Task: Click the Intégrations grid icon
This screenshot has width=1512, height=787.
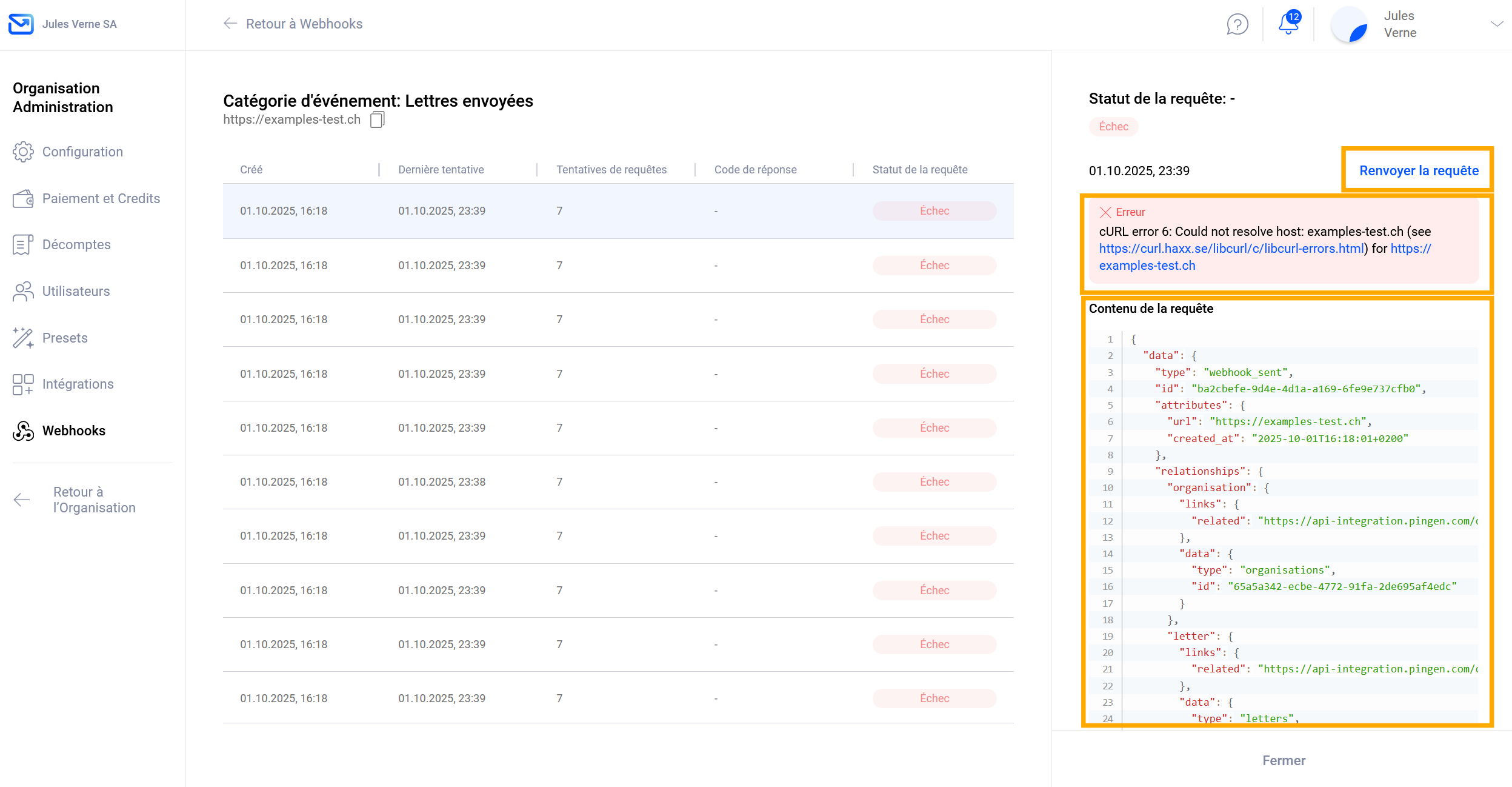Action: point(23,384)
